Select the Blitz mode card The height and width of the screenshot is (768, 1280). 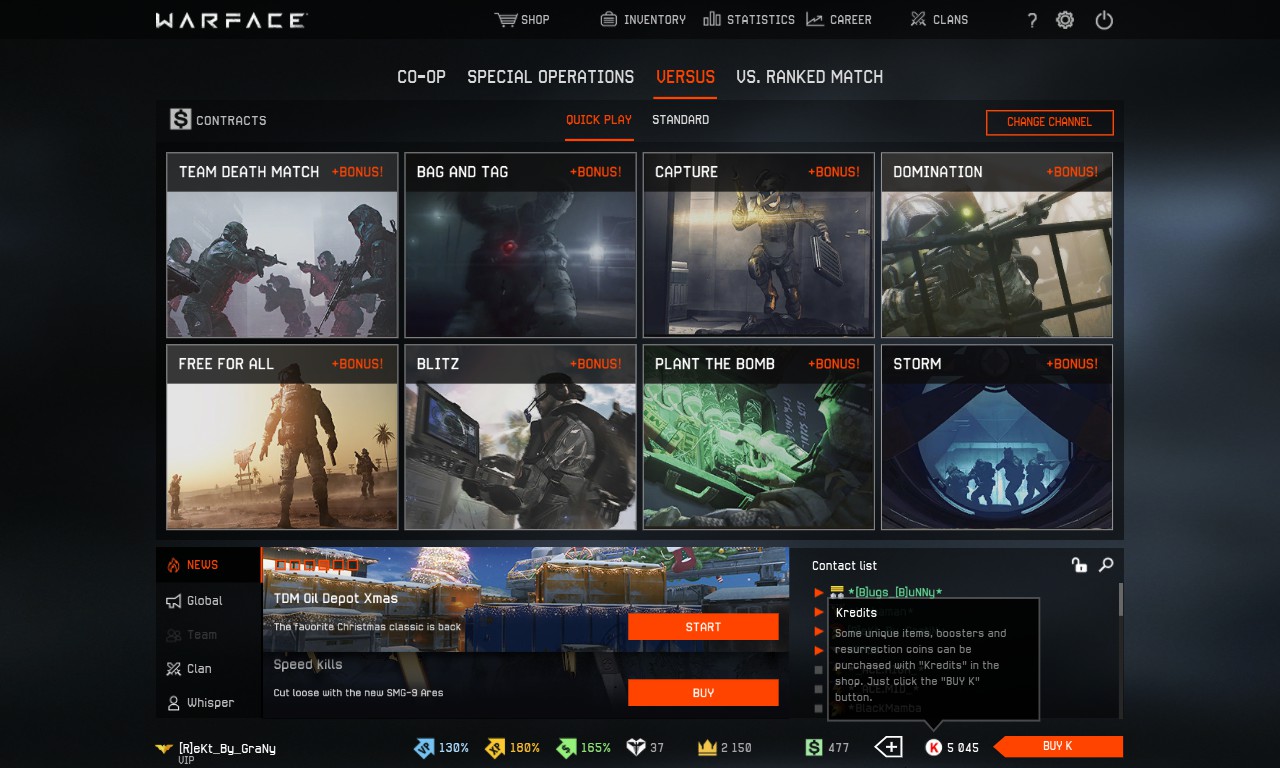520,437
